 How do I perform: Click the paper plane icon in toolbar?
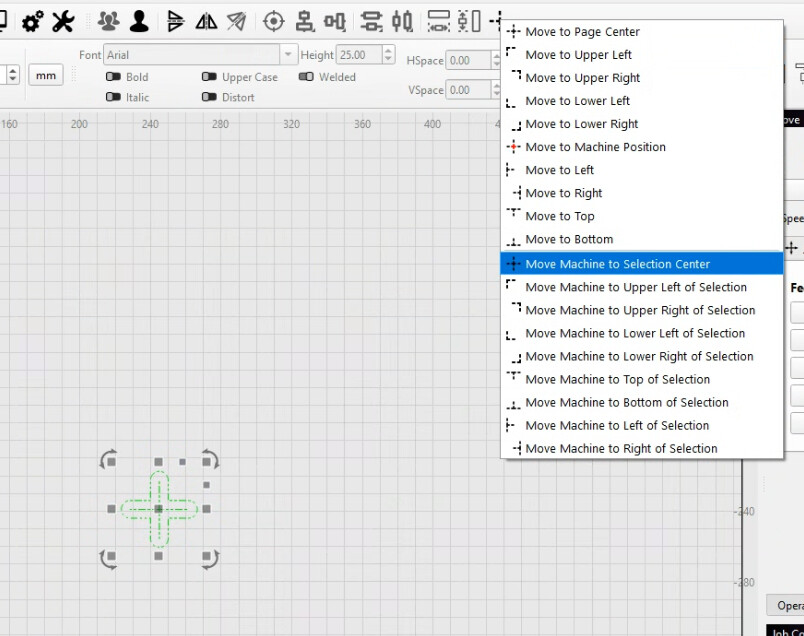(x=237, y=21)
